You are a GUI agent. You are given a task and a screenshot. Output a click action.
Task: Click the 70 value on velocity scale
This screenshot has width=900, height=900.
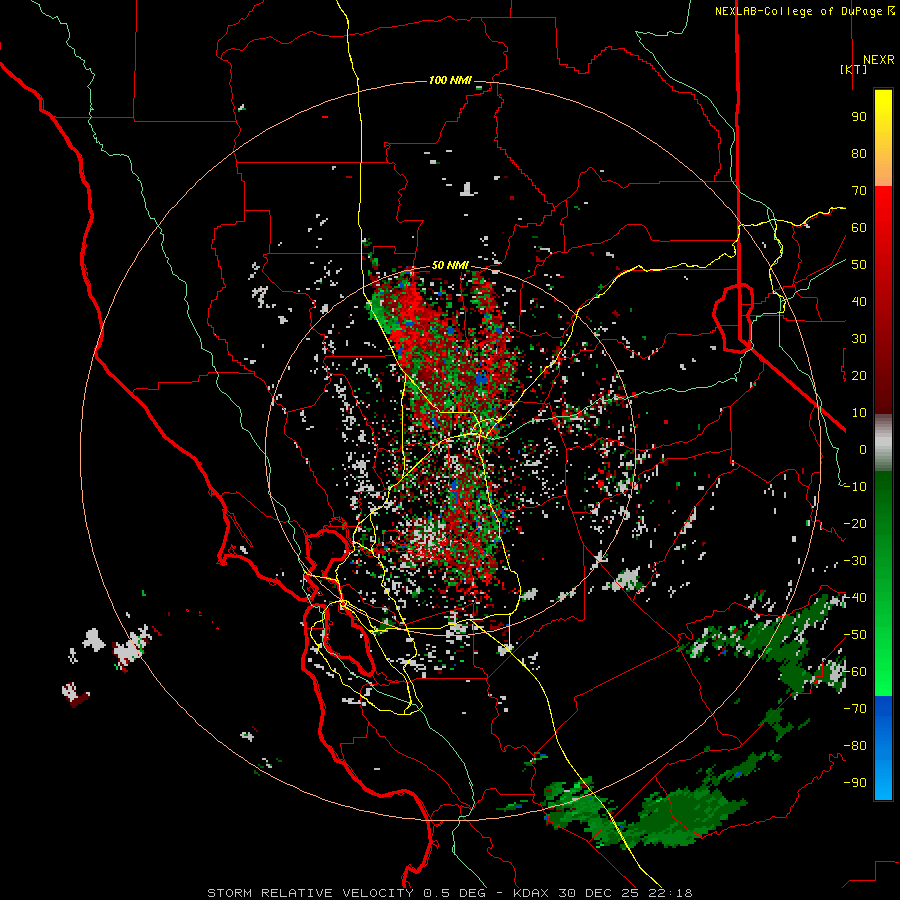coord(859,191)
